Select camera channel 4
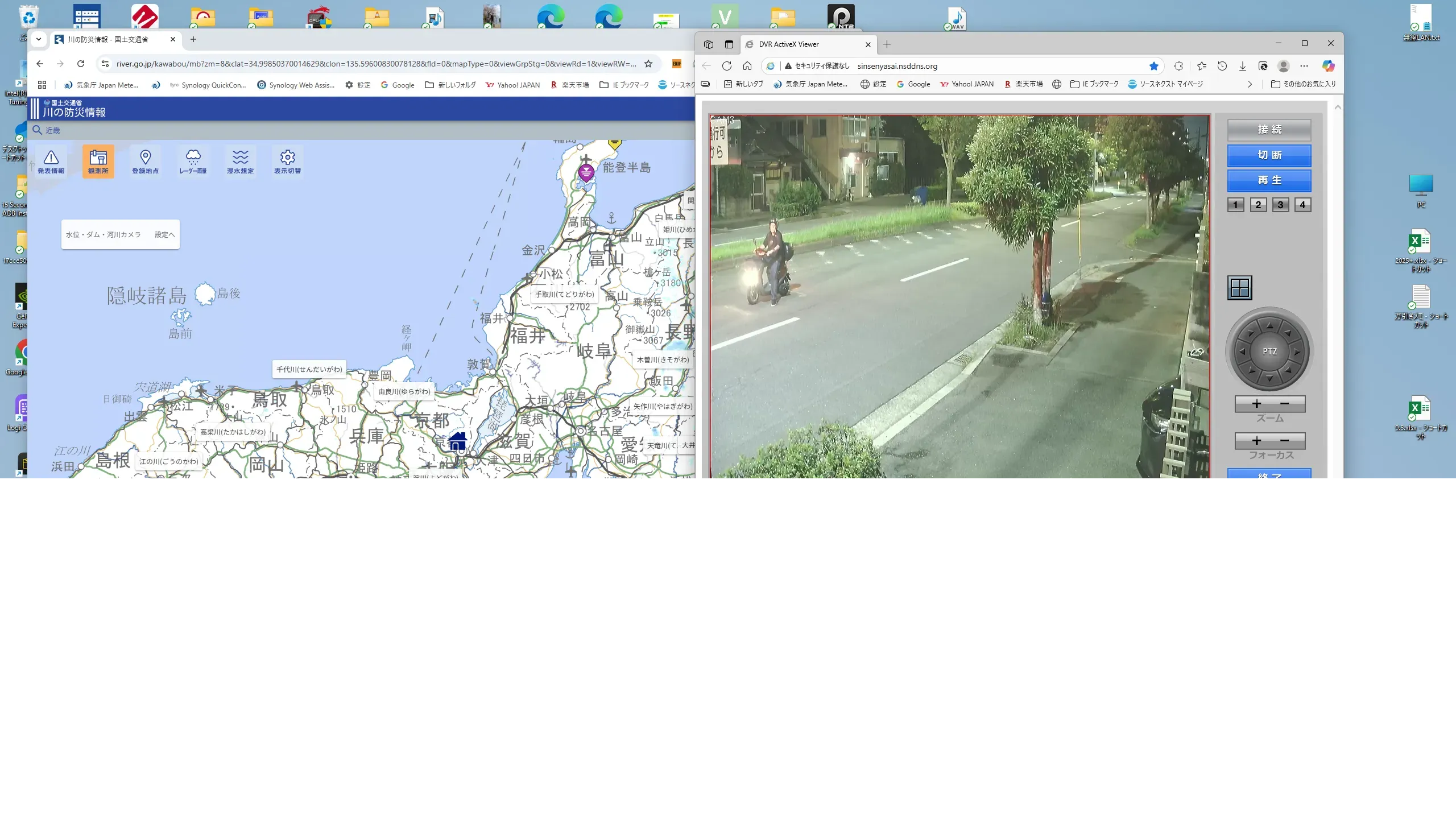The width and height of the screenshot is (1456, 819). (1302, 205)
